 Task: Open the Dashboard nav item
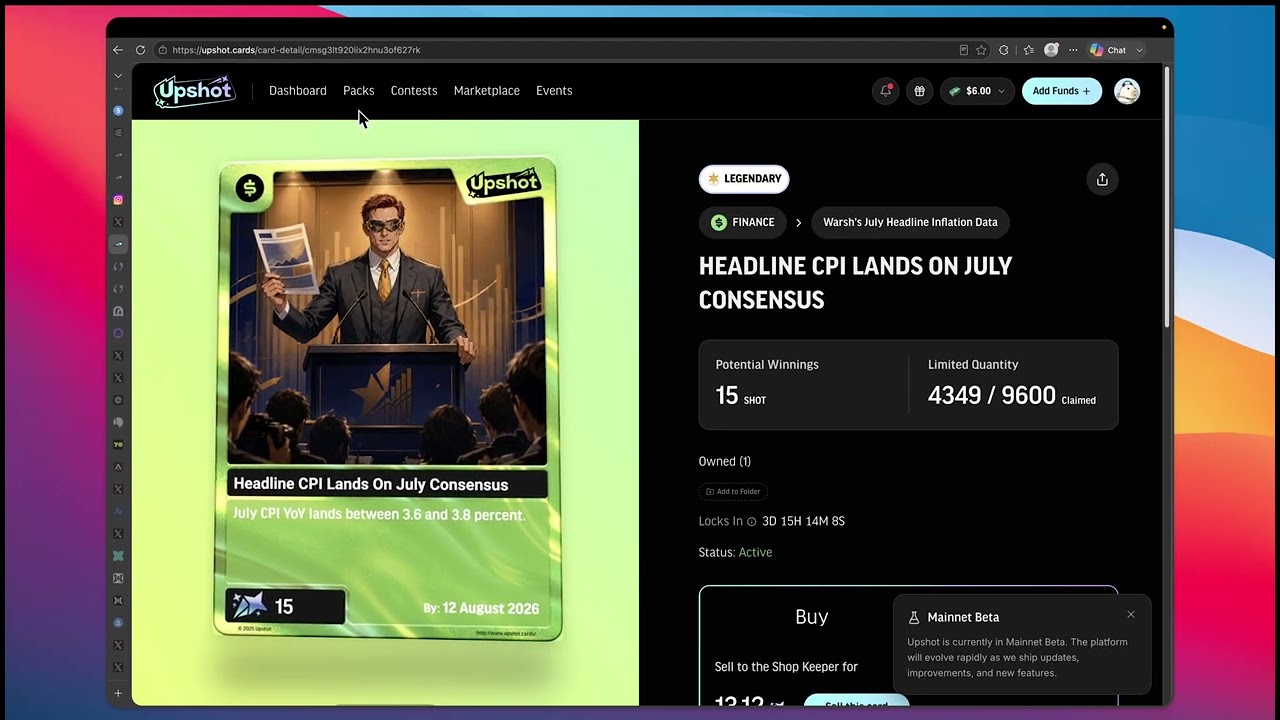pos(298,91)
